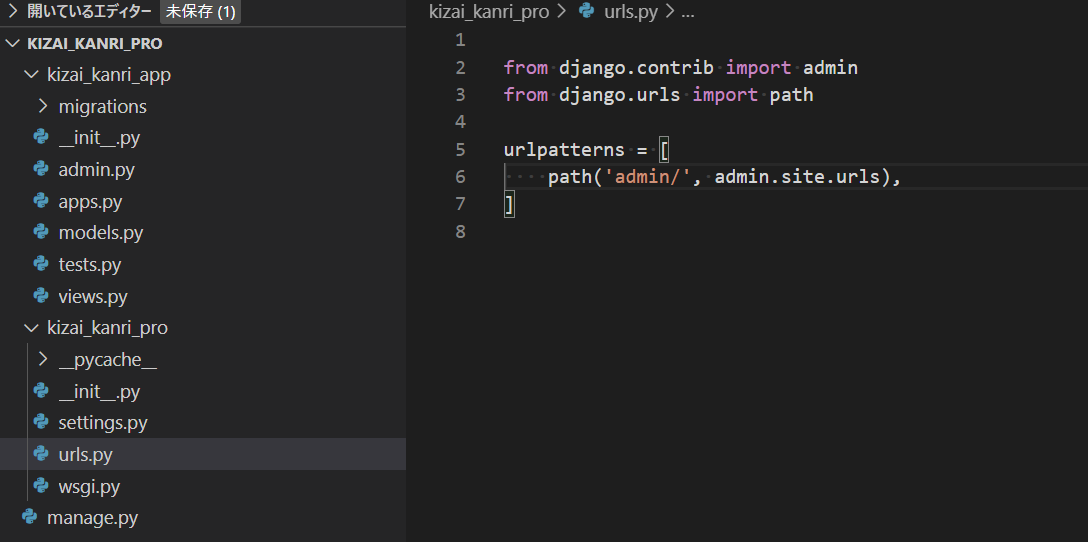The height and width of the screenshot is (542, 1088).
Task: Click django.urls on line 3
Action: pos(620,94)
